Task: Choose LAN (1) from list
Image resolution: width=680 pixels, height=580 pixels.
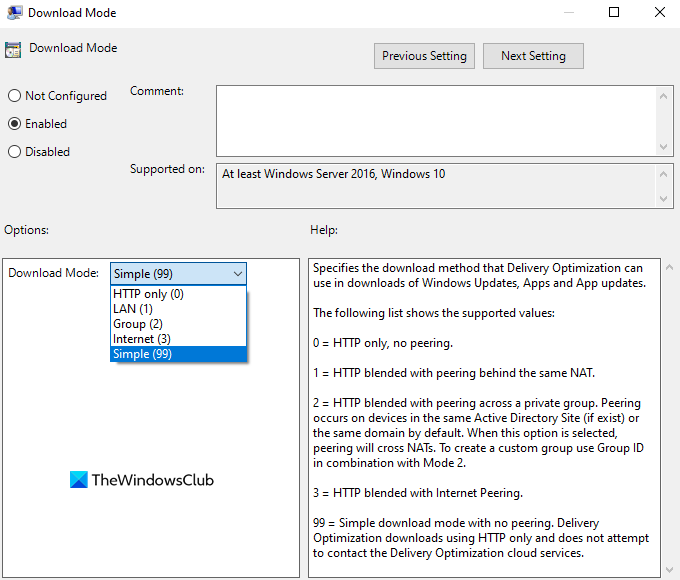Action: [178, 309]
